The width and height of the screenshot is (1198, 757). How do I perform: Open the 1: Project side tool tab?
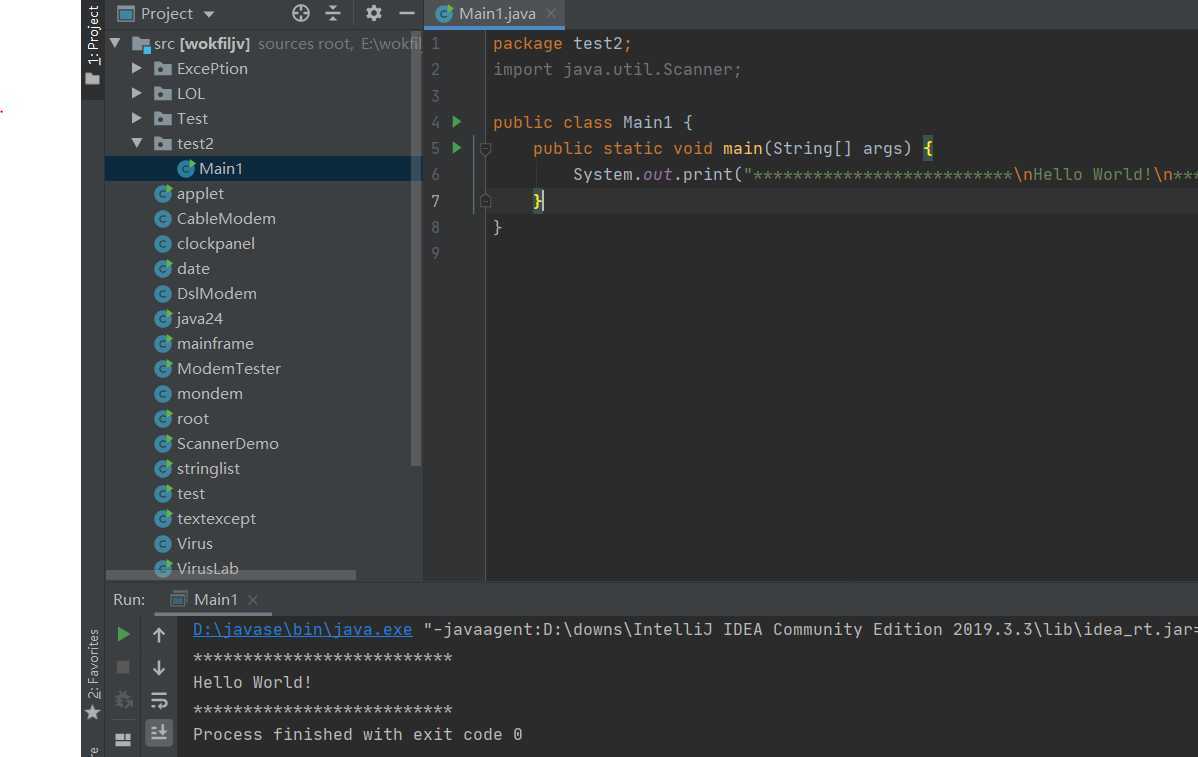[x=93, y=34]
